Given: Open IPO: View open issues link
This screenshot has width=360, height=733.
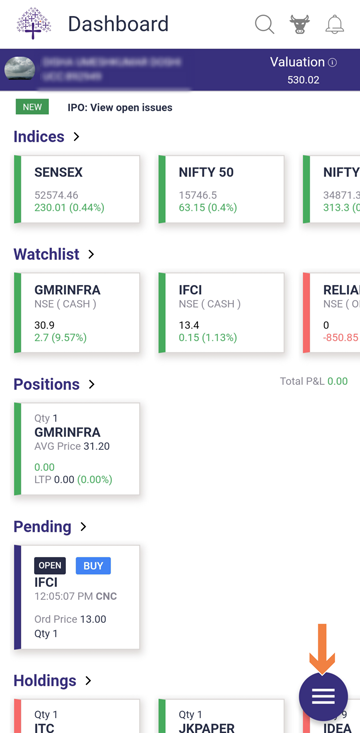Looking at the screenshot, I should point(120,108).
